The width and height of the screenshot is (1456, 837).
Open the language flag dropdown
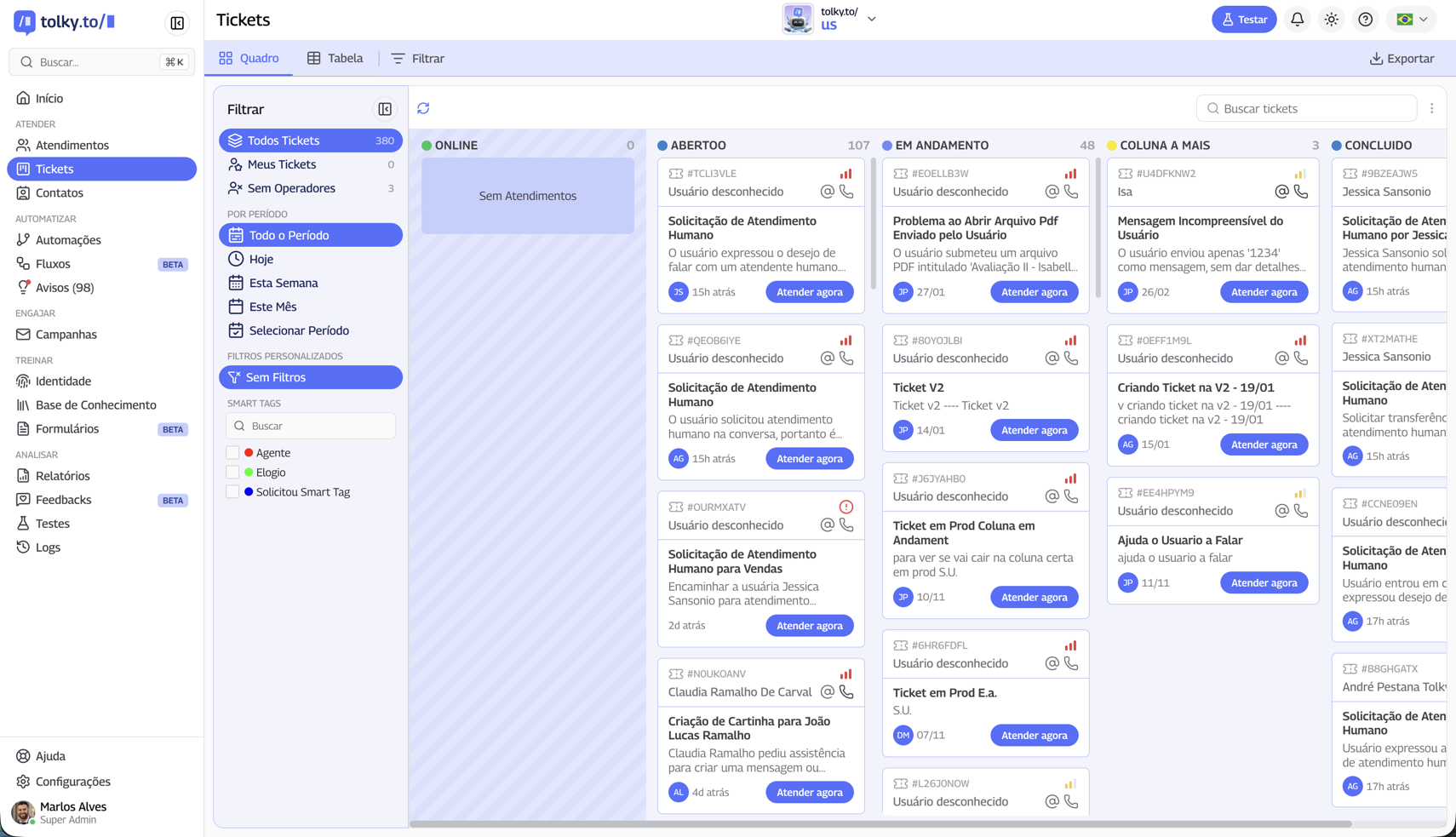1411,20
